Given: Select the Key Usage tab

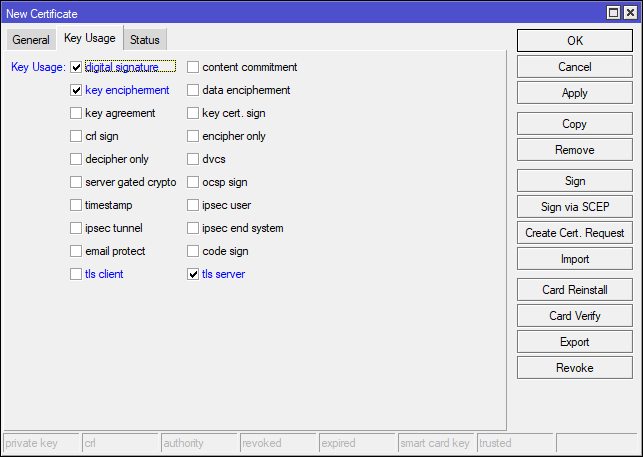Looking at the screenshot, I should click(x=90, y=38).
